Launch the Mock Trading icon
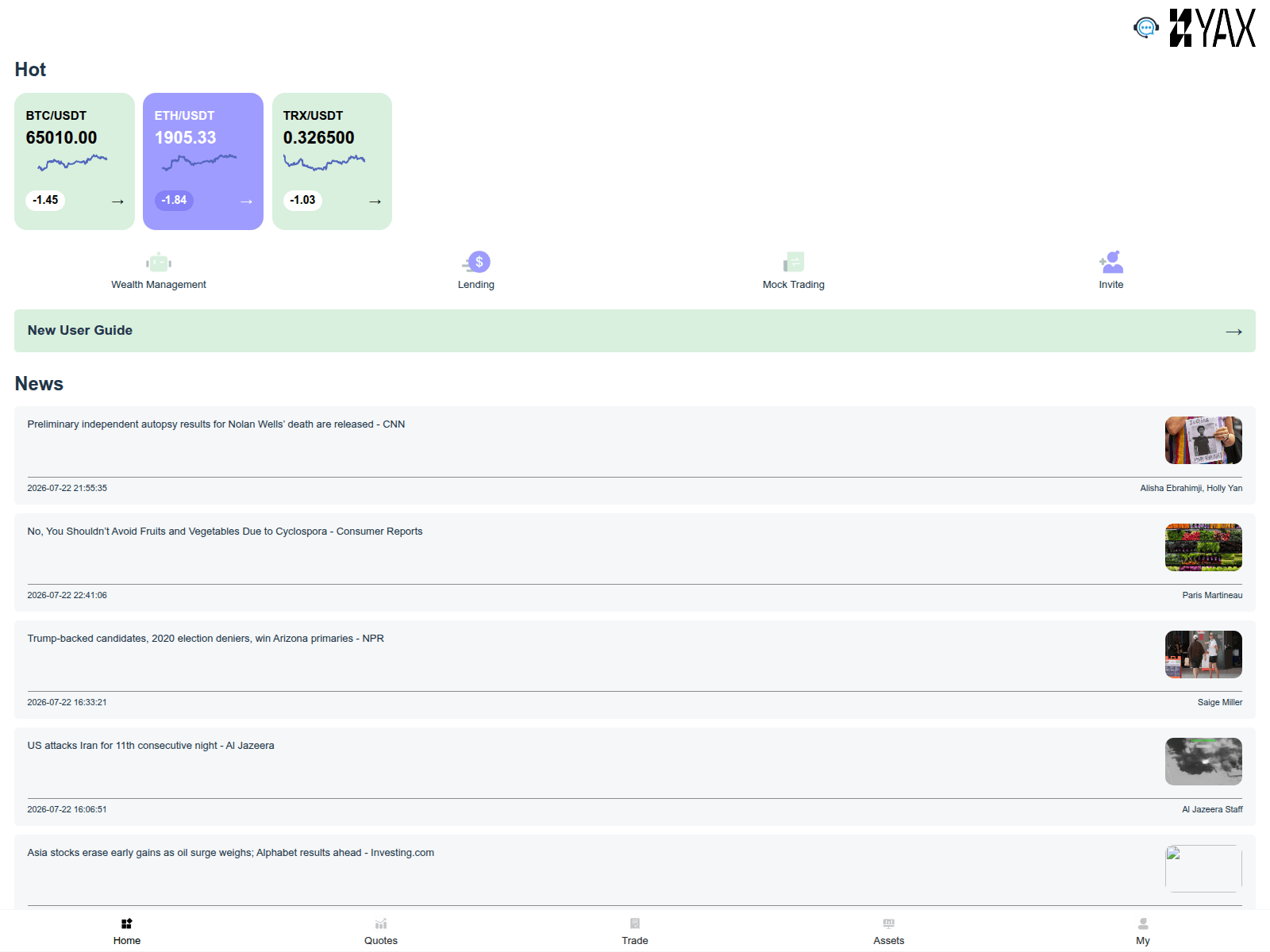 point(794,262)
